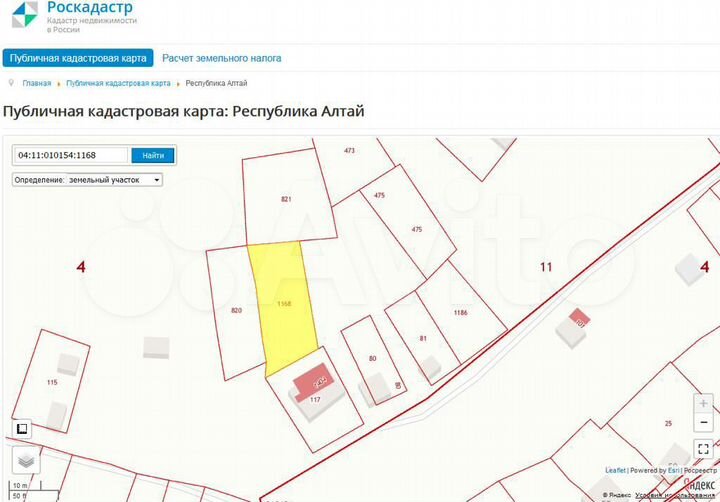The width and height of the screenshot is (720, 502).
Task: Go to Главная breadcrumb link
Action: pos(37,83)
